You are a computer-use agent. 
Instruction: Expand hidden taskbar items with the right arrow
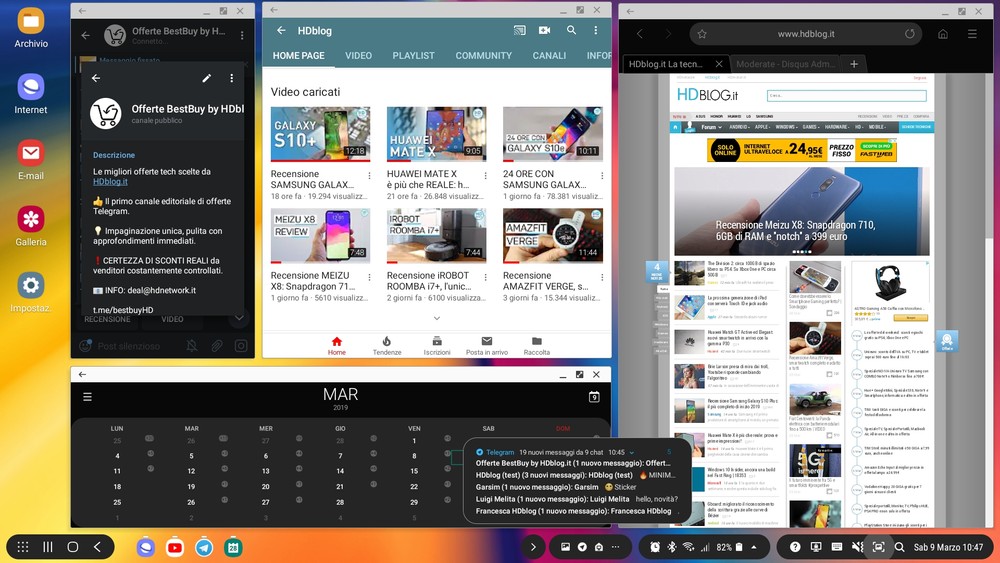point(533,547)
